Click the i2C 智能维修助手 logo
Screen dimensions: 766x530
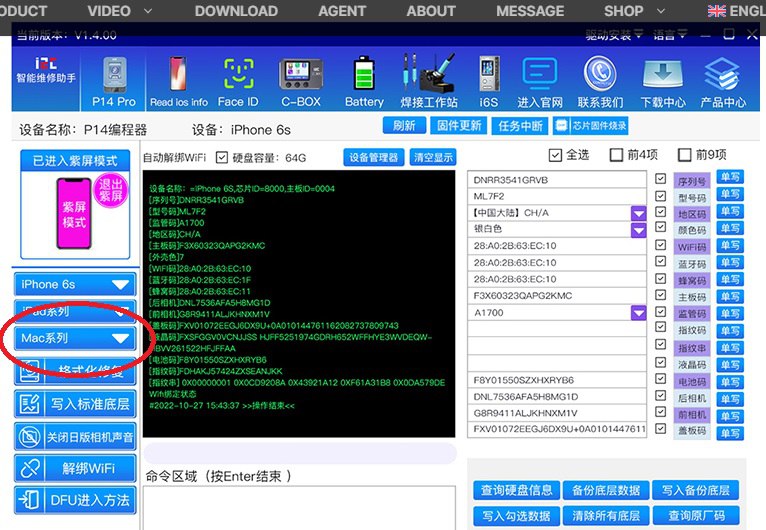point(46,70)
